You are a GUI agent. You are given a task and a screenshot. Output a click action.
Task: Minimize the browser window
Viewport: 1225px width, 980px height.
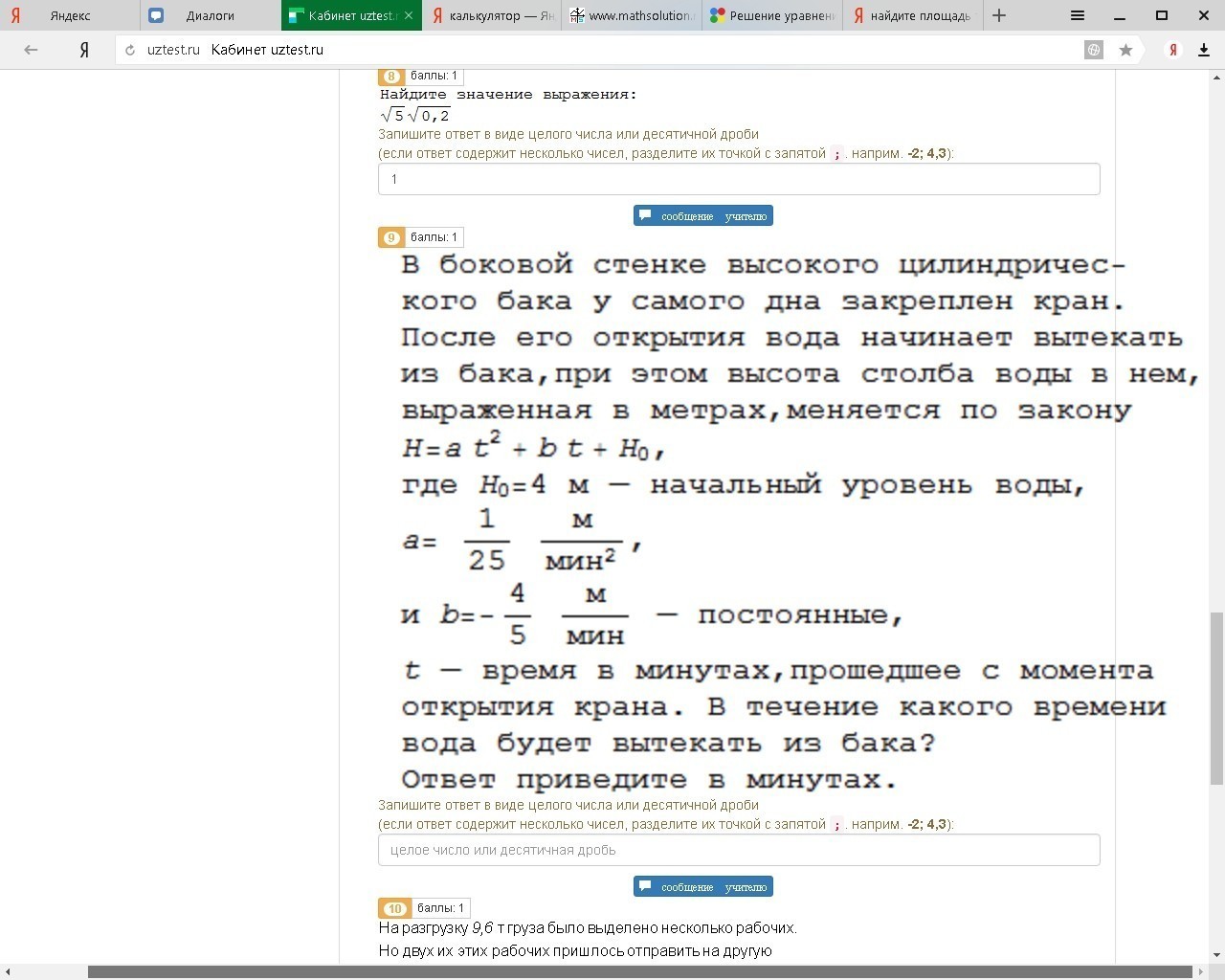[x=1120, y=15]
